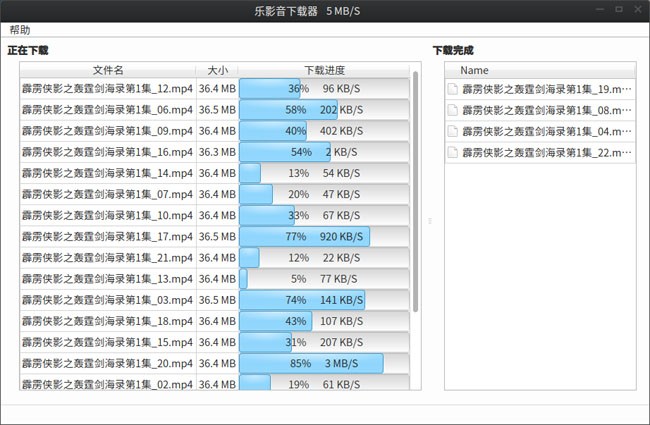The height and width of the screenshot is (425, 650).
Task: Click the 下载进度 column header
Action: pos(324,70)
